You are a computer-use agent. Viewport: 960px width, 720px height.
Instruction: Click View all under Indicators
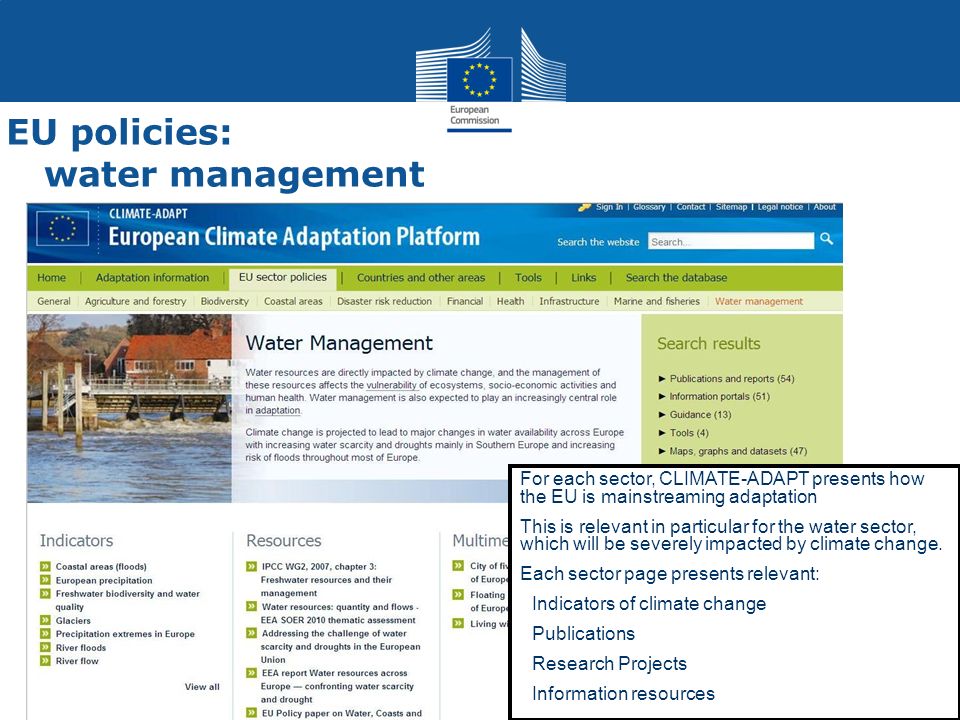[202, 687]
